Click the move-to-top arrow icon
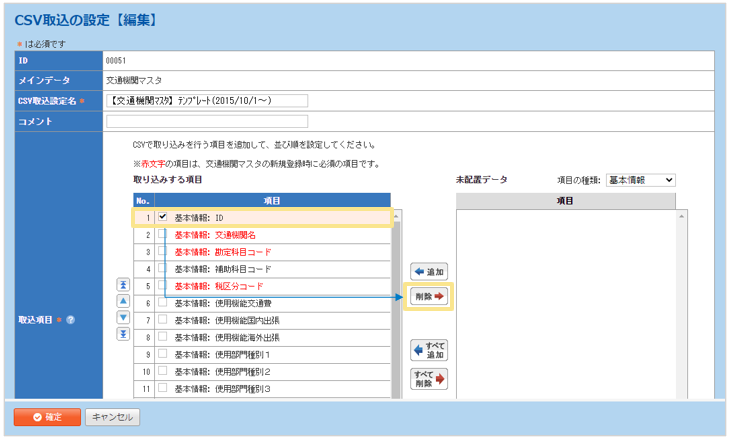 (123, 285)
